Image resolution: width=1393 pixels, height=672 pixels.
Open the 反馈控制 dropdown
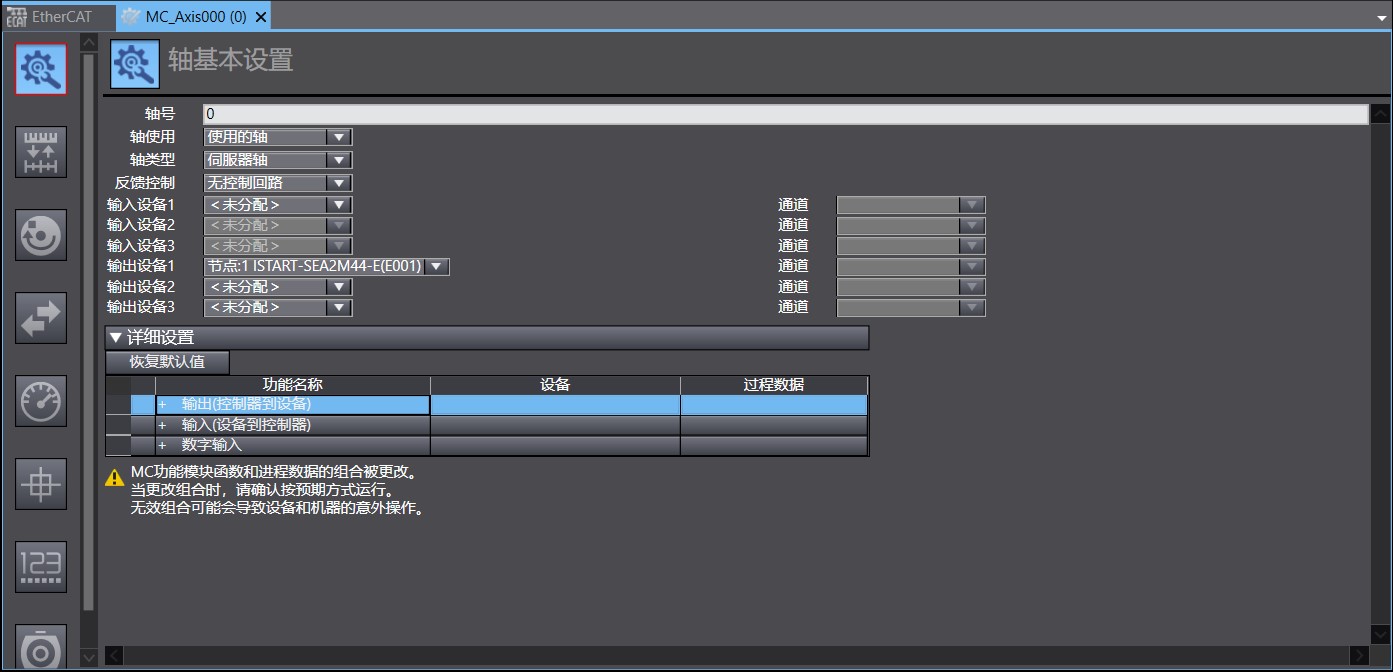(x=340, y=182)
